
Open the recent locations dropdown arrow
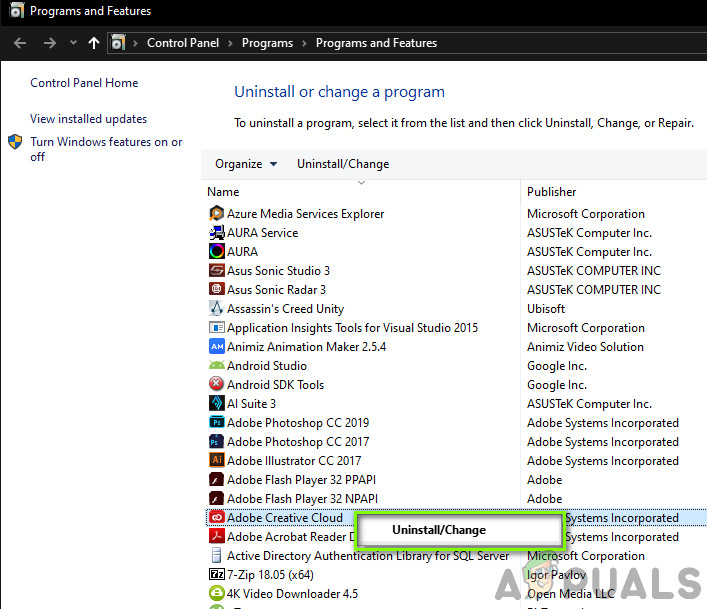pyautogui.click(x=73, y=43)
